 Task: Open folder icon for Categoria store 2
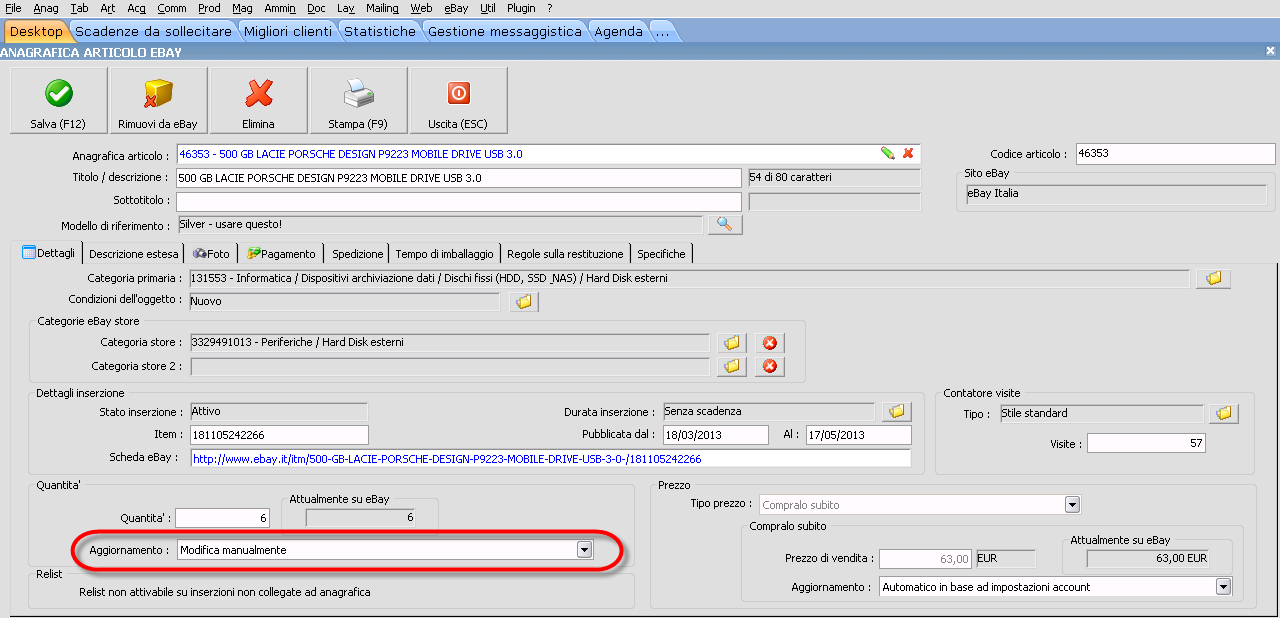click(732, 366)
